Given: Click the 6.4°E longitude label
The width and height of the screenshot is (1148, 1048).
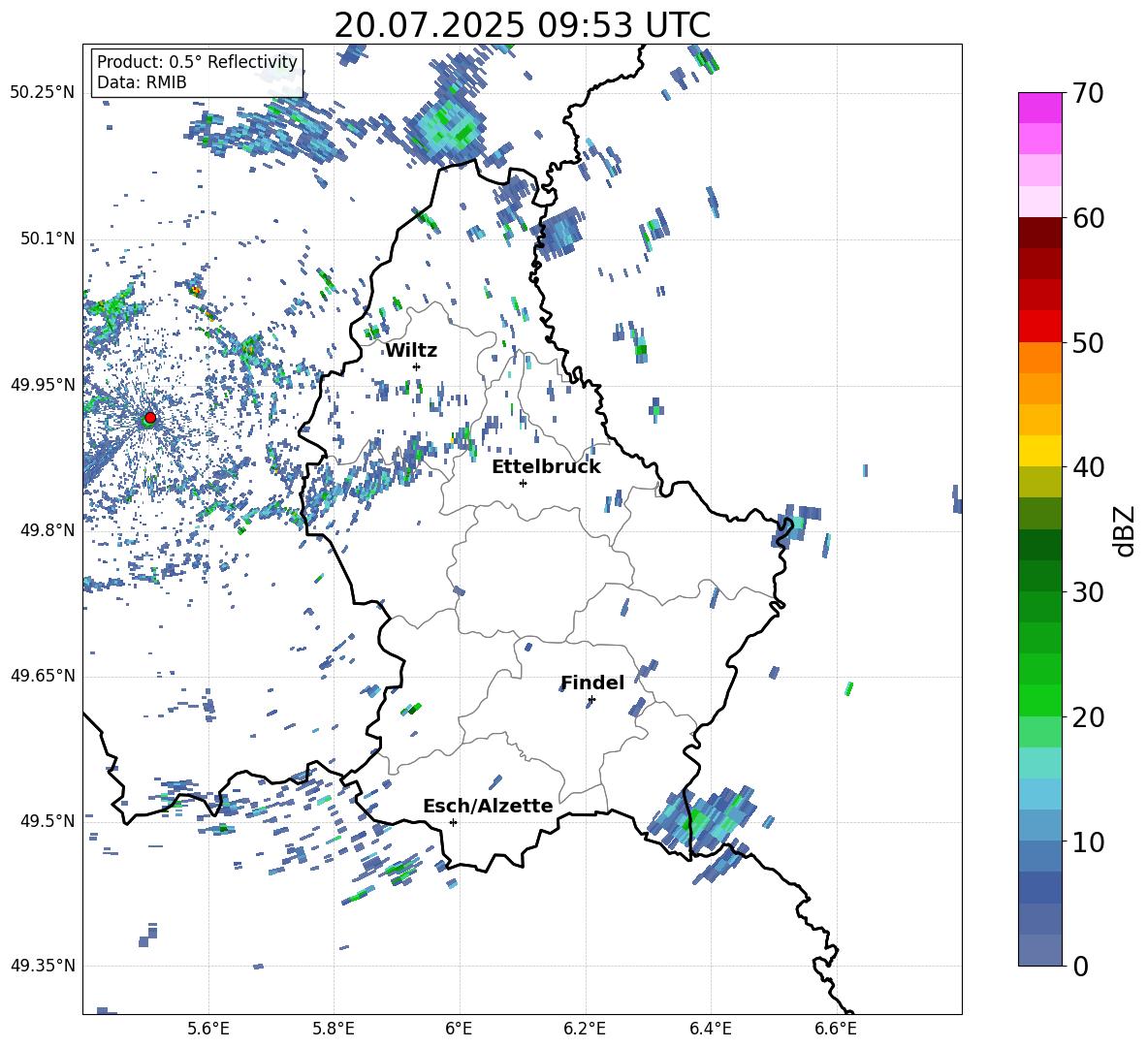Looking at the screenshot, I should pos(710,1029).
